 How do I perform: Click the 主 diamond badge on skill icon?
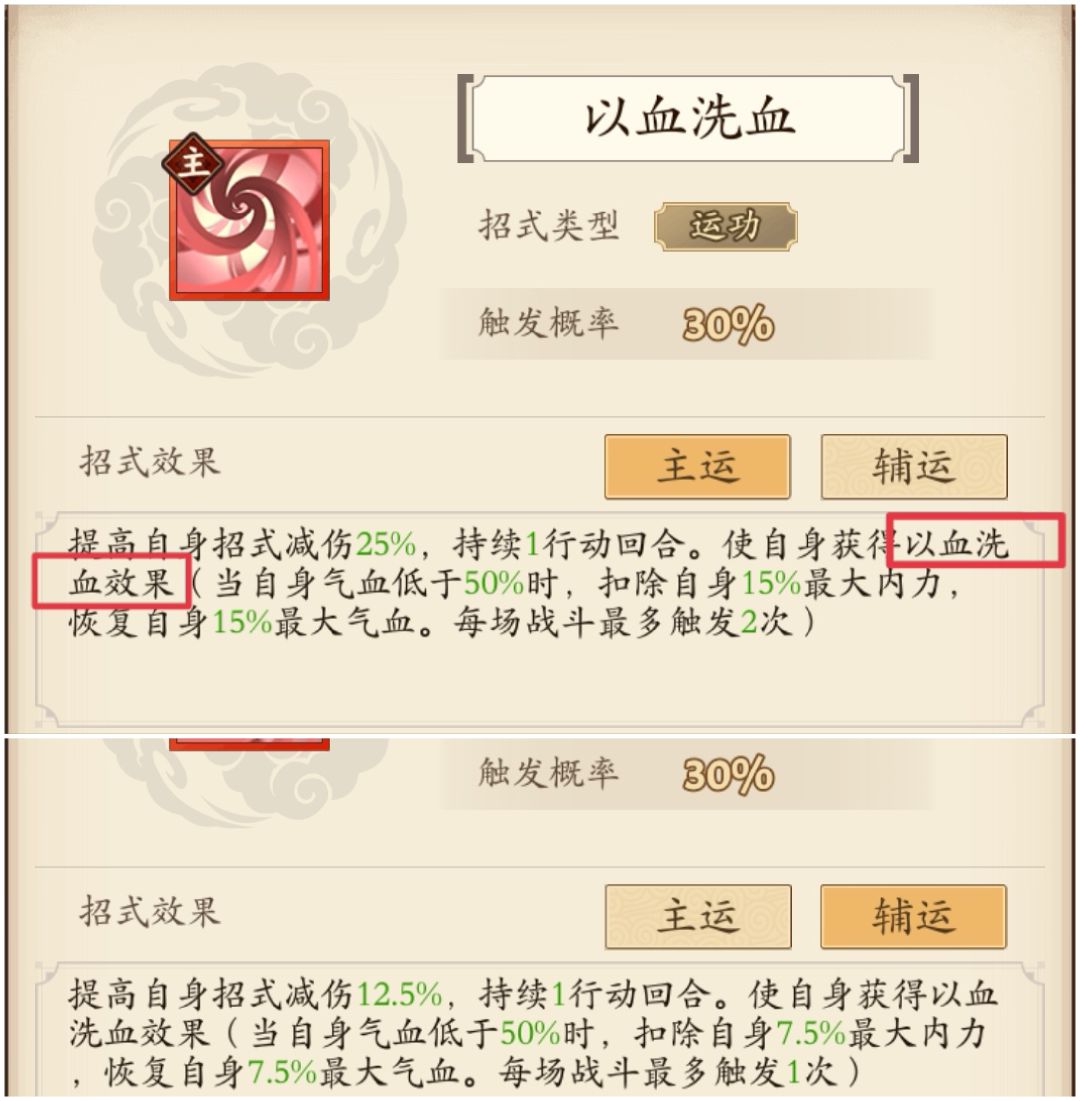click(193, 163)
